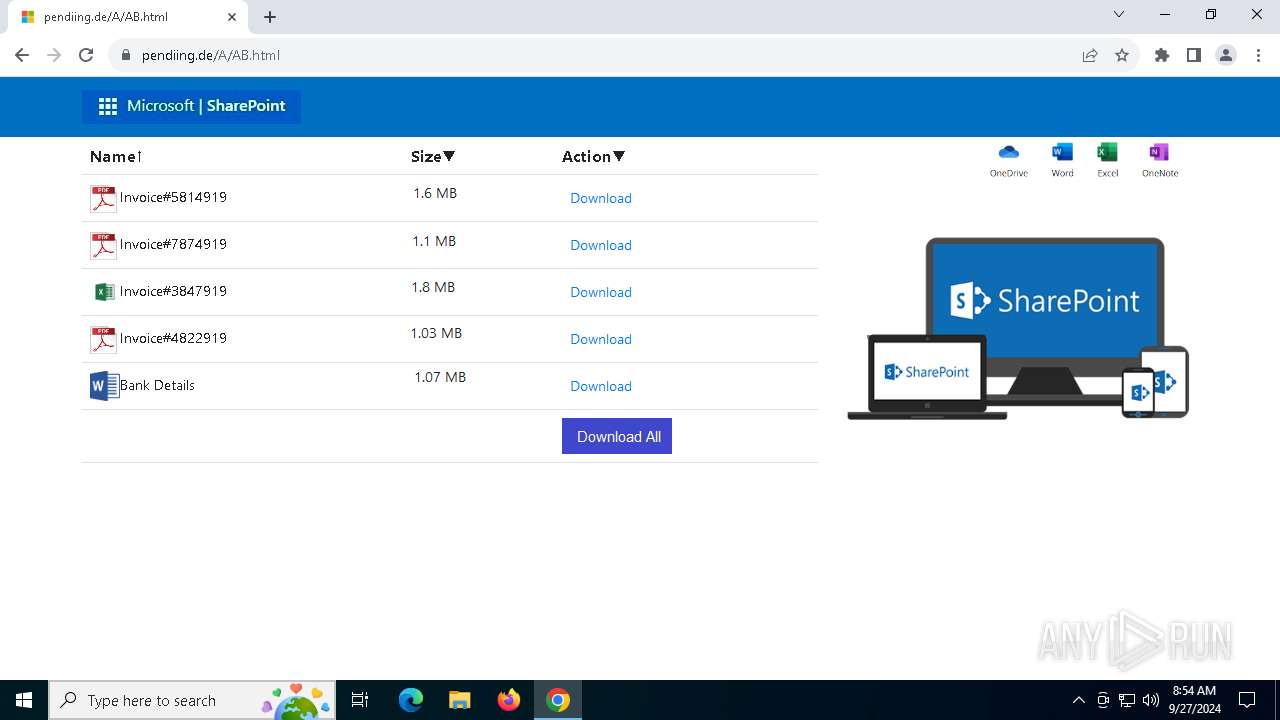Open the Chrome tab search chevron
The width and height of the screenshot is (1280, 720).
pyautogui.click(x=1119, y=15)
